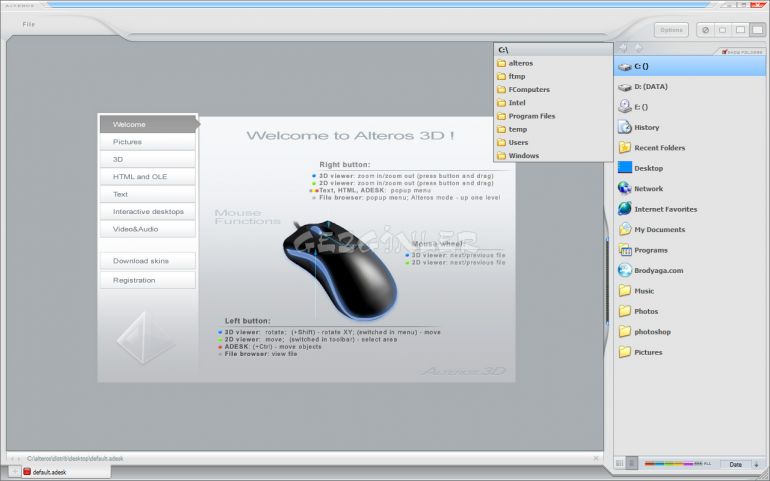Open the Programs item

coord(689,251)
